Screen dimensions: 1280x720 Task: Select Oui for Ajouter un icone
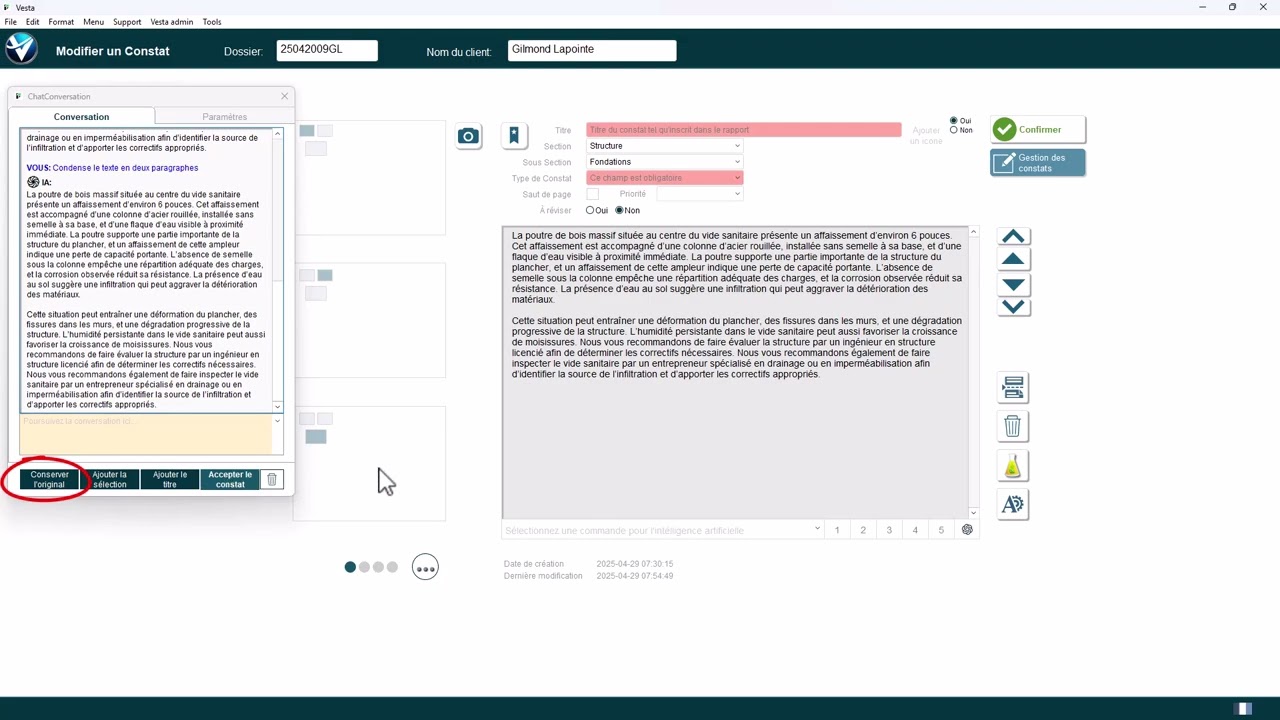click(954, 121)
